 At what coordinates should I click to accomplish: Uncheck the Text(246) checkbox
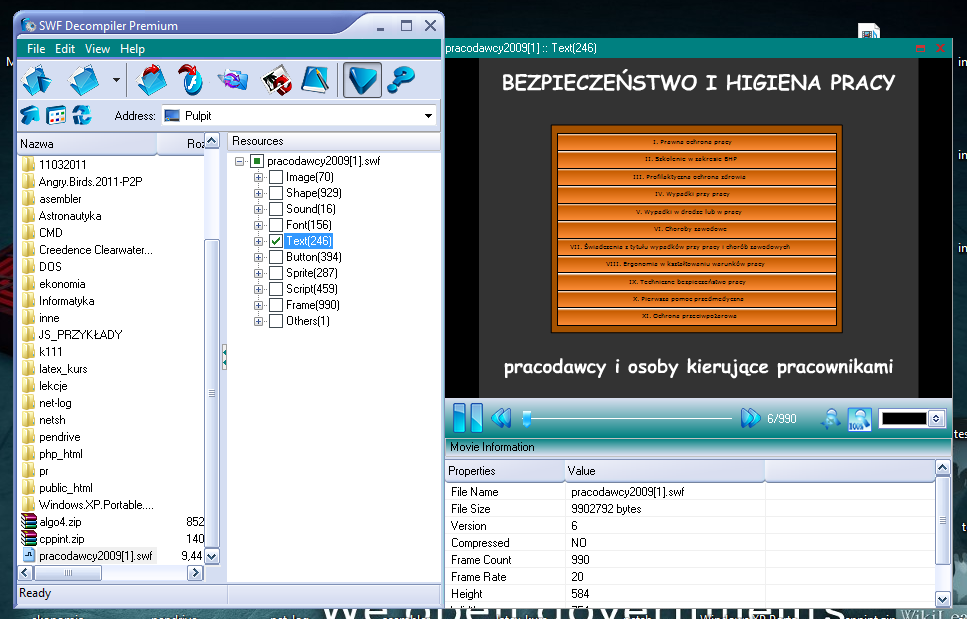(276, 242)
